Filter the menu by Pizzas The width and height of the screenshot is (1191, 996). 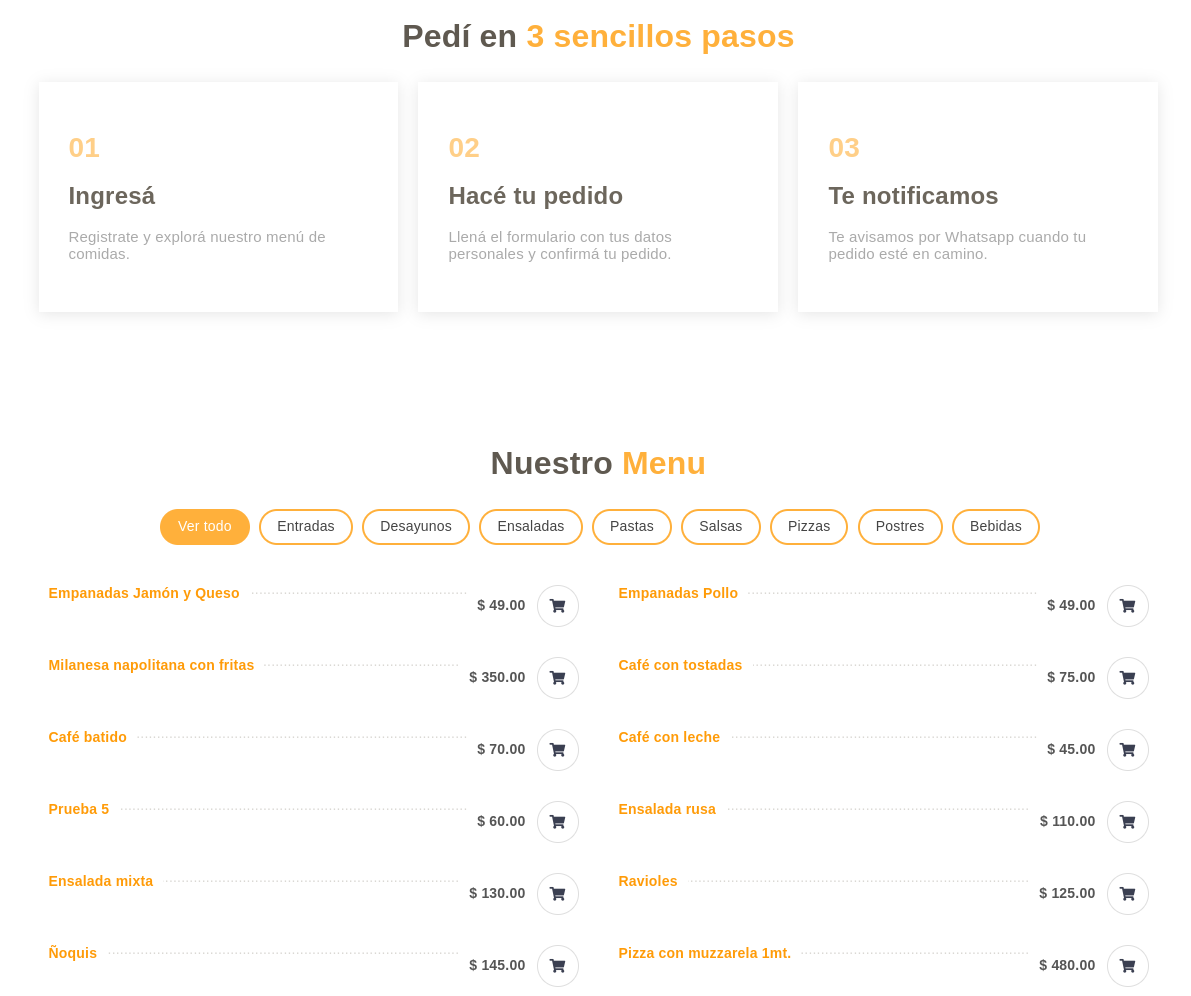(x=808, y=527)
